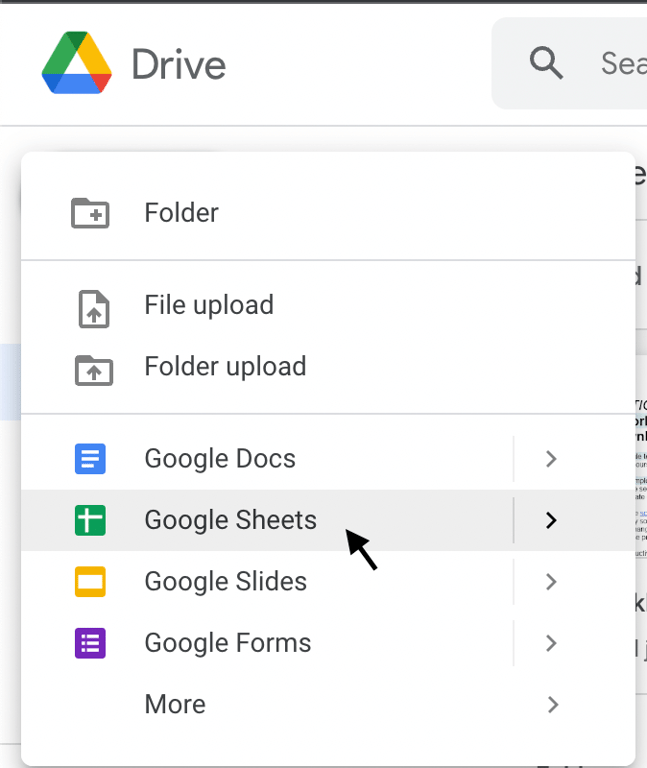Focus the Drive search field
Image resolution: width=647 pixels, height=768 pixels.
[569, 63]
